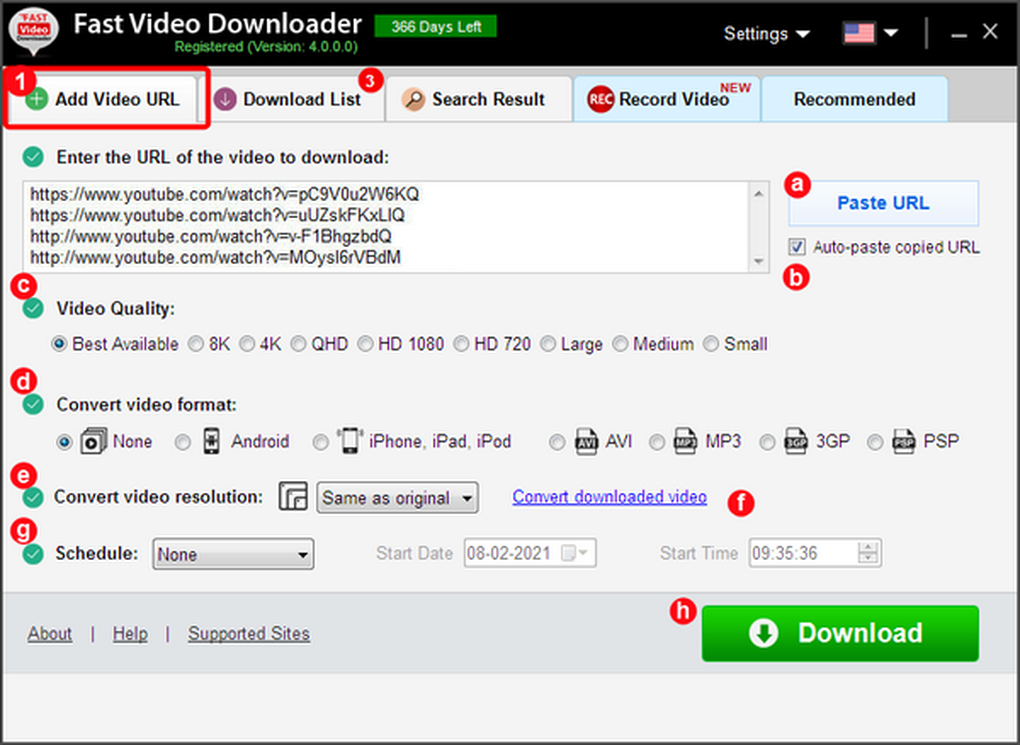Open the Help link
The height and width of the screenshot is (745, 1020).
[x=130, y=634]
